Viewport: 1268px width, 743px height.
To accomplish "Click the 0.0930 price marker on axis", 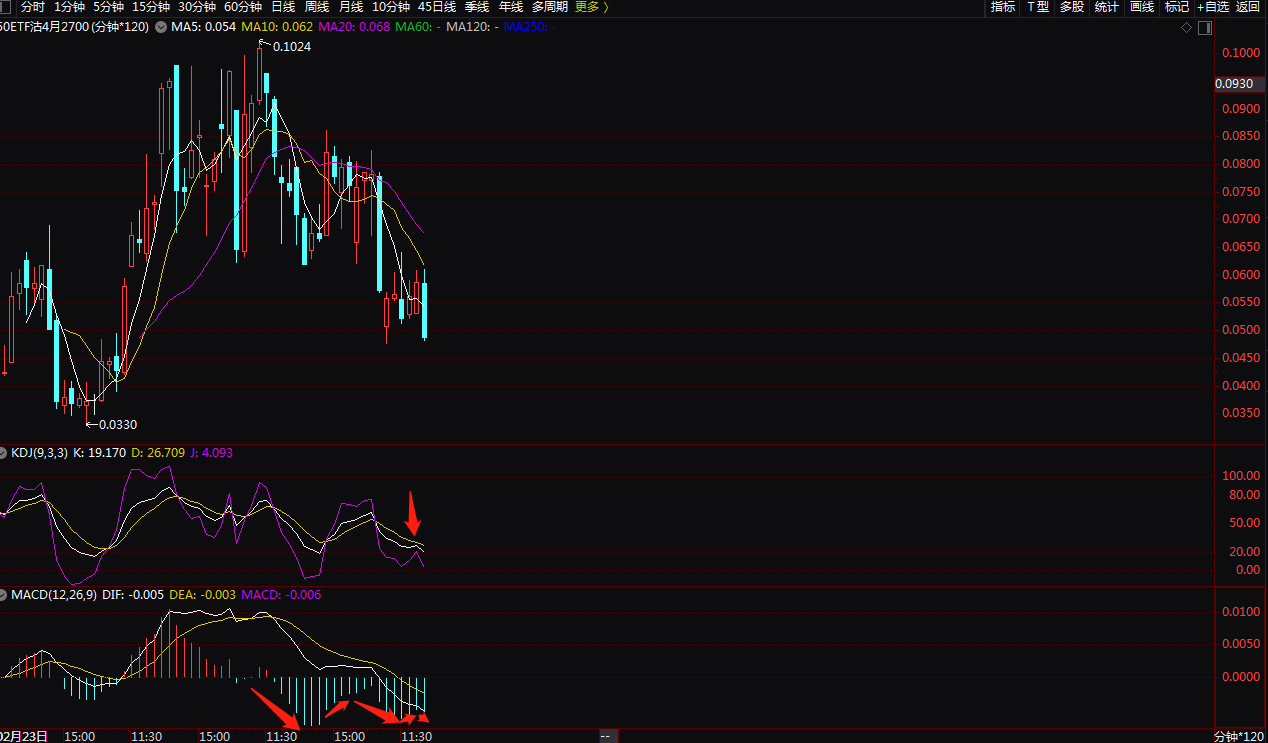I will coord(1236,84).
